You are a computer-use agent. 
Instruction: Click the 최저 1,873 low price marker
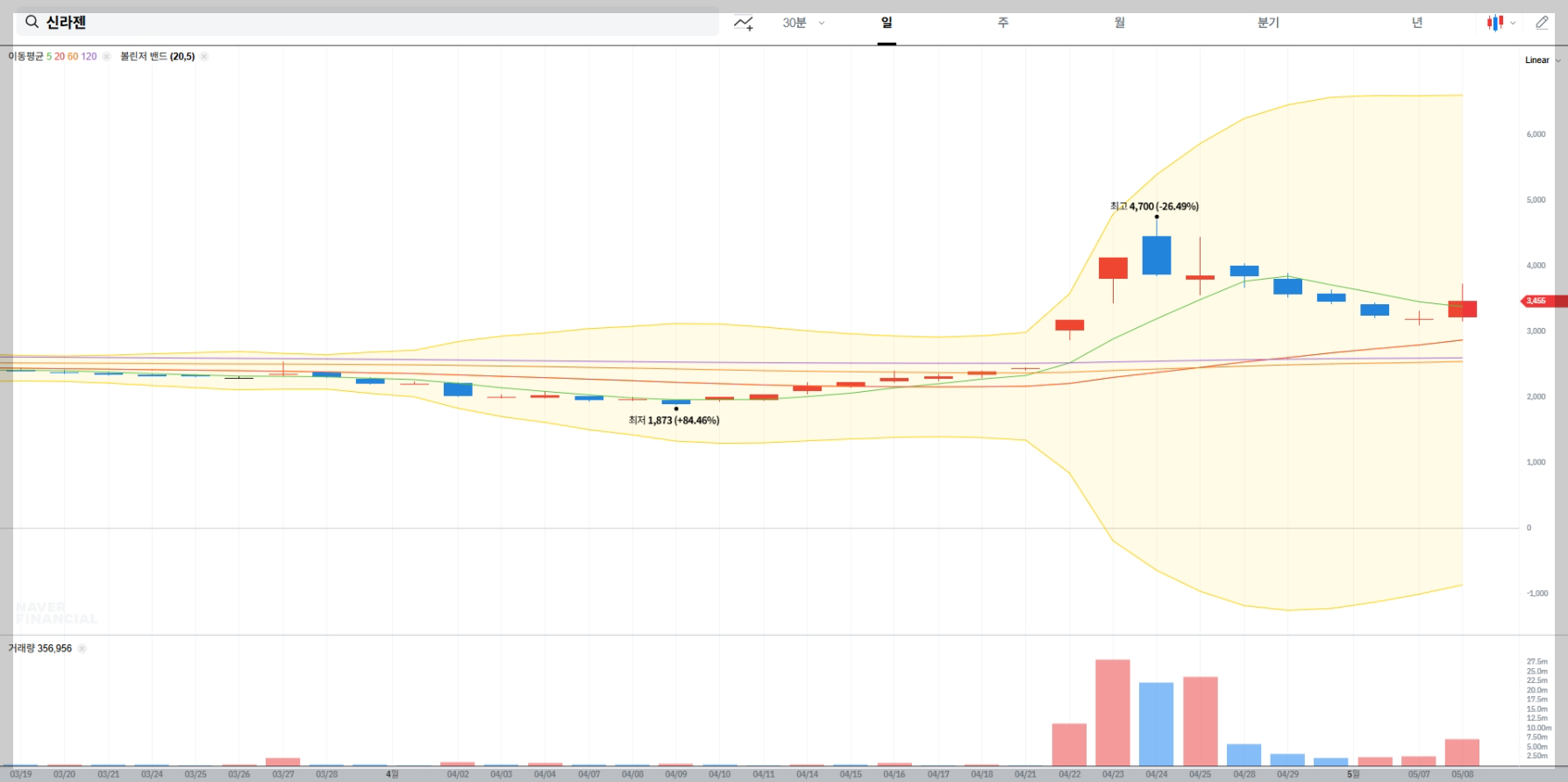pyautogui.click(x=674, y=421)
